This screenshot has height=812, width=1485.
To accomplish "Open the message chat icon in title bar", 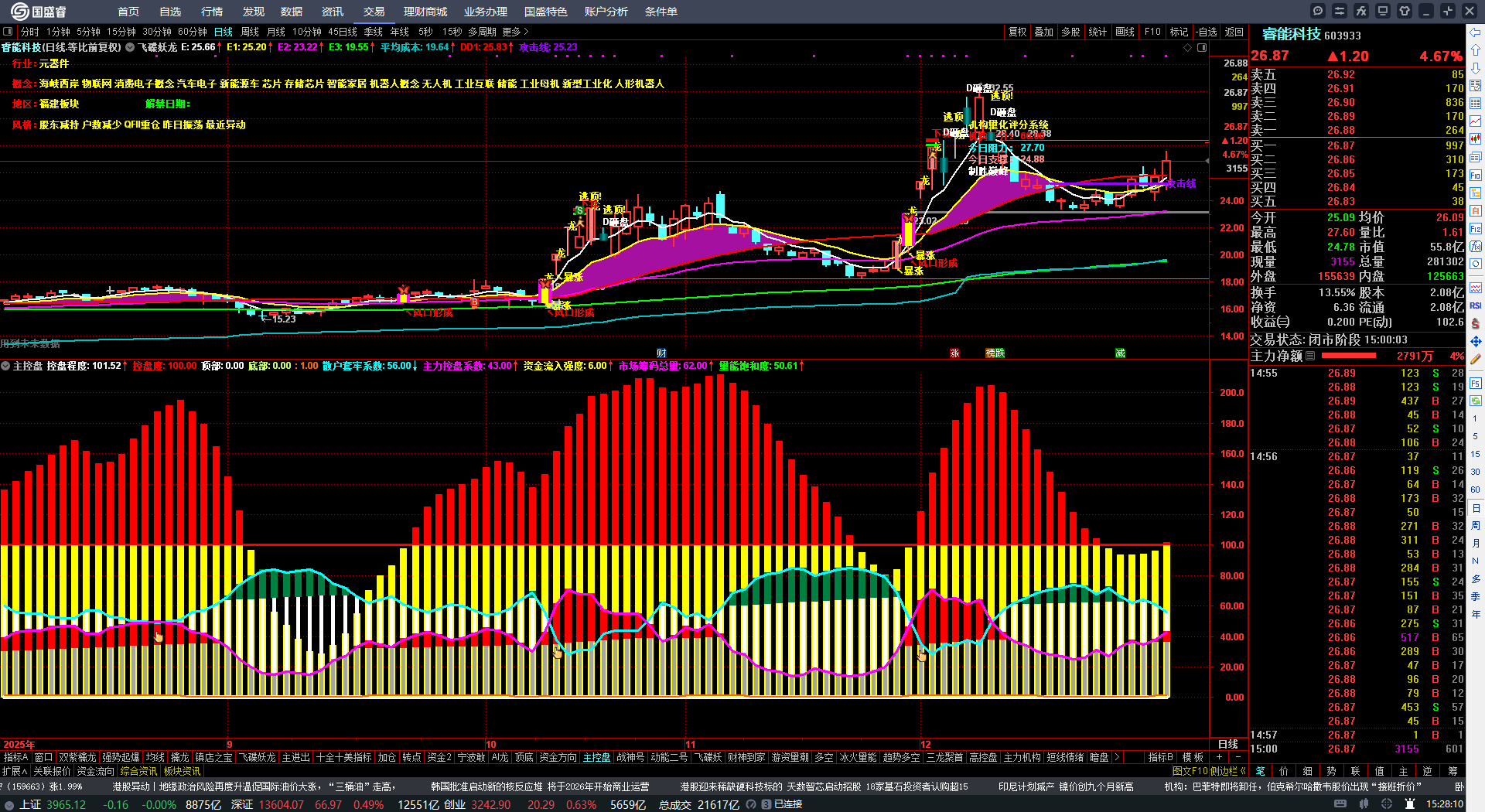I will pos(1318,11).
